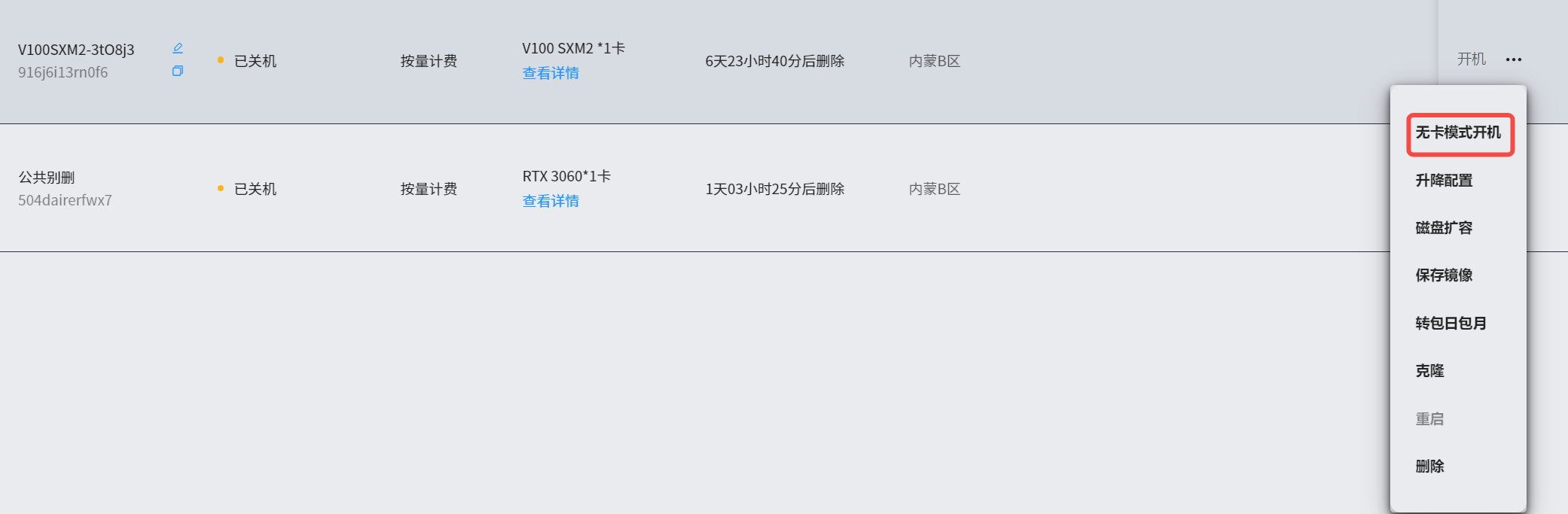The height and width of the screenshot is (514, 1568).
Task: Select 克隆 to clone the instance
Action: [x=1429, y=371]
